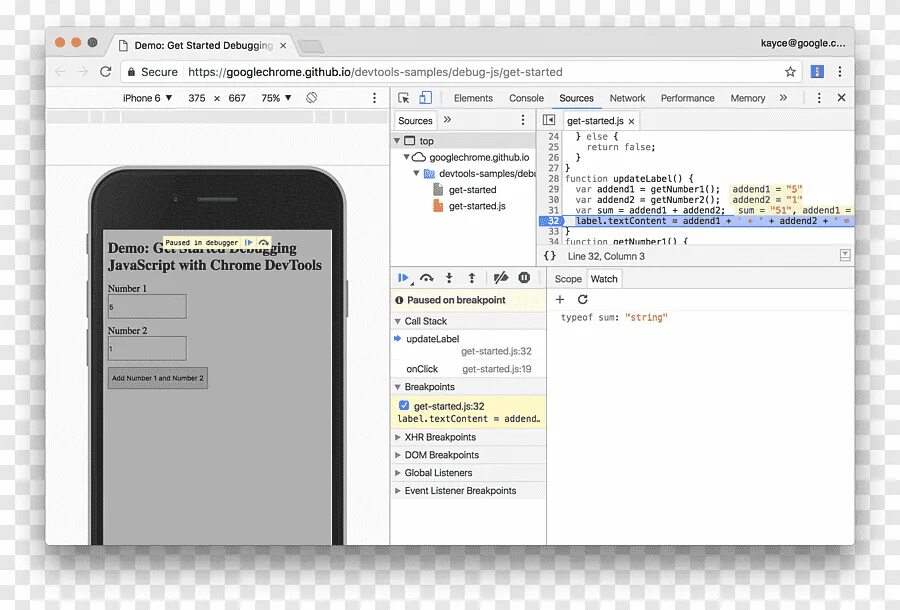Bookmark this page with star icon
This screenshot has width=900, height=610.
(x=790, y=72)
